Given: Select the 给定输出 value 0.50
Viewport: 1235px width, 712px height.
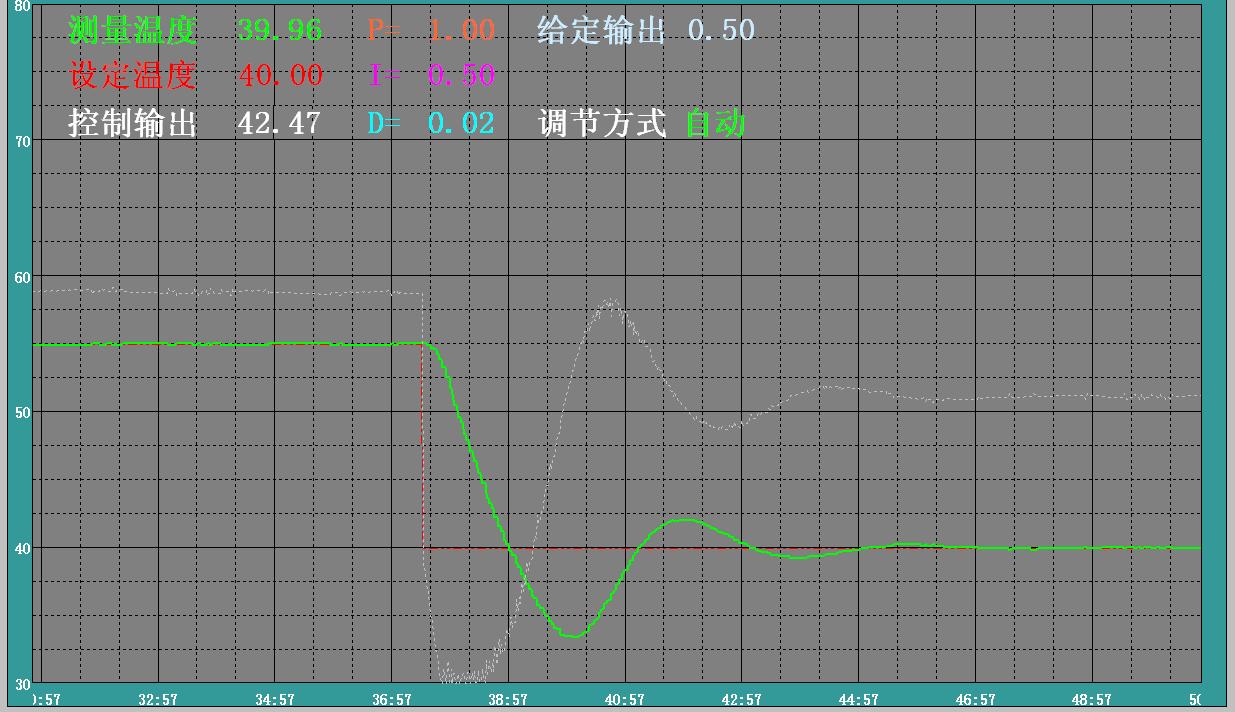Looking at the screenshot, I should 722,30.
